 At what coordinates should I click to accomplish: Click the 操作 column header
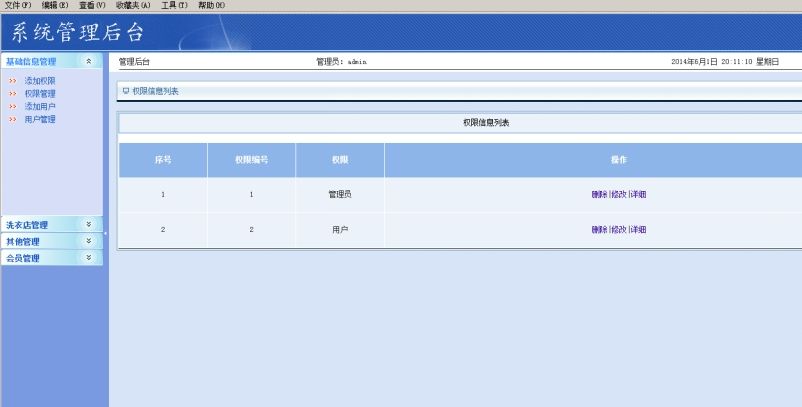click(593, 160)
